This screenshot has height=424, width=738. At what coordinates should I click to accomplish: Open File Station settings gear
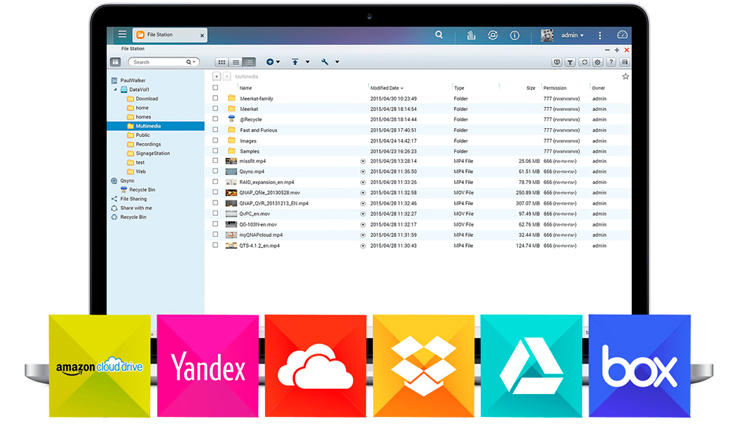[x=597, y=62]
